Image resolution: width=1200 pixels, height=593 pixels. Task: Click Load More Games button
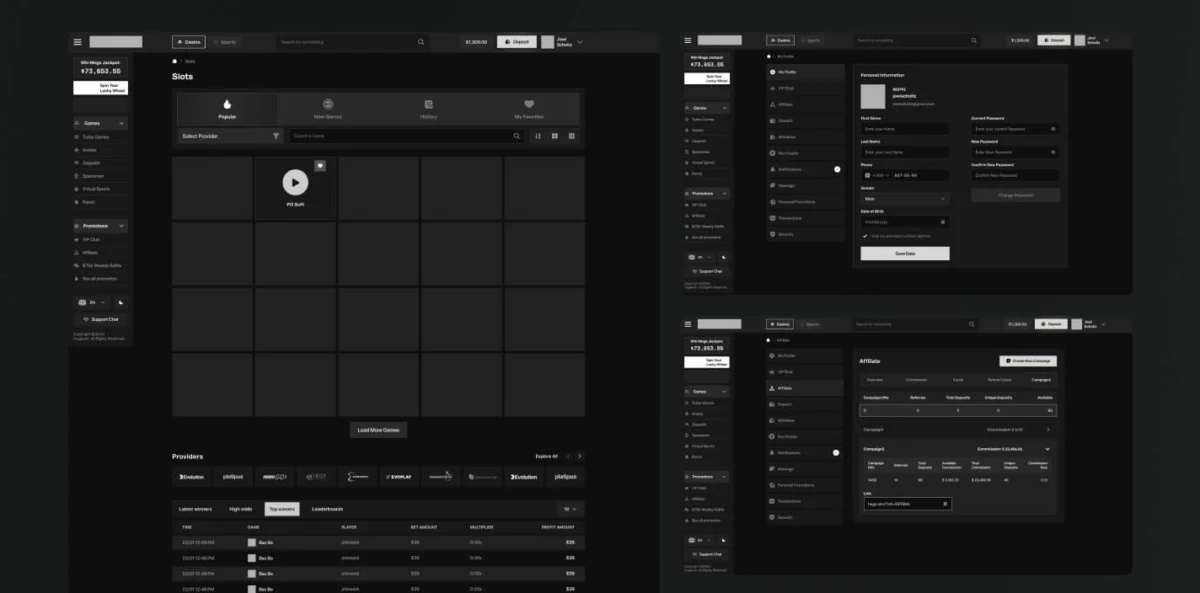tap(378, 430)
